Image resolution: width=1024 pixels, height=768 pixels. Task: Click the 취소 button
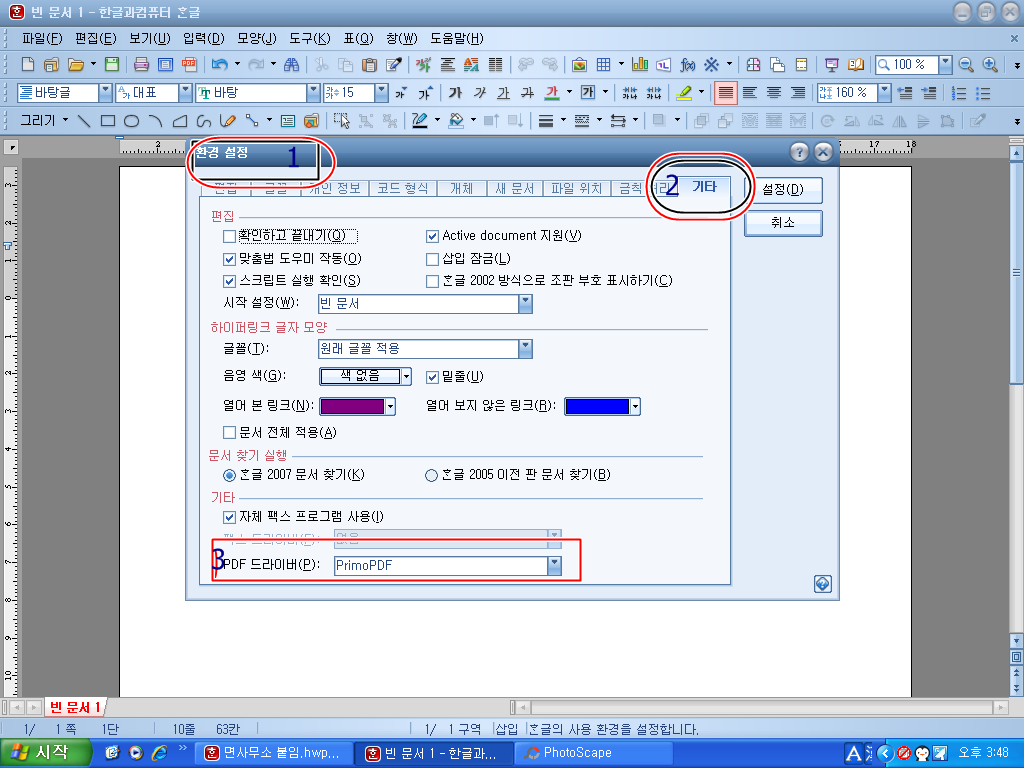point(782,223)
